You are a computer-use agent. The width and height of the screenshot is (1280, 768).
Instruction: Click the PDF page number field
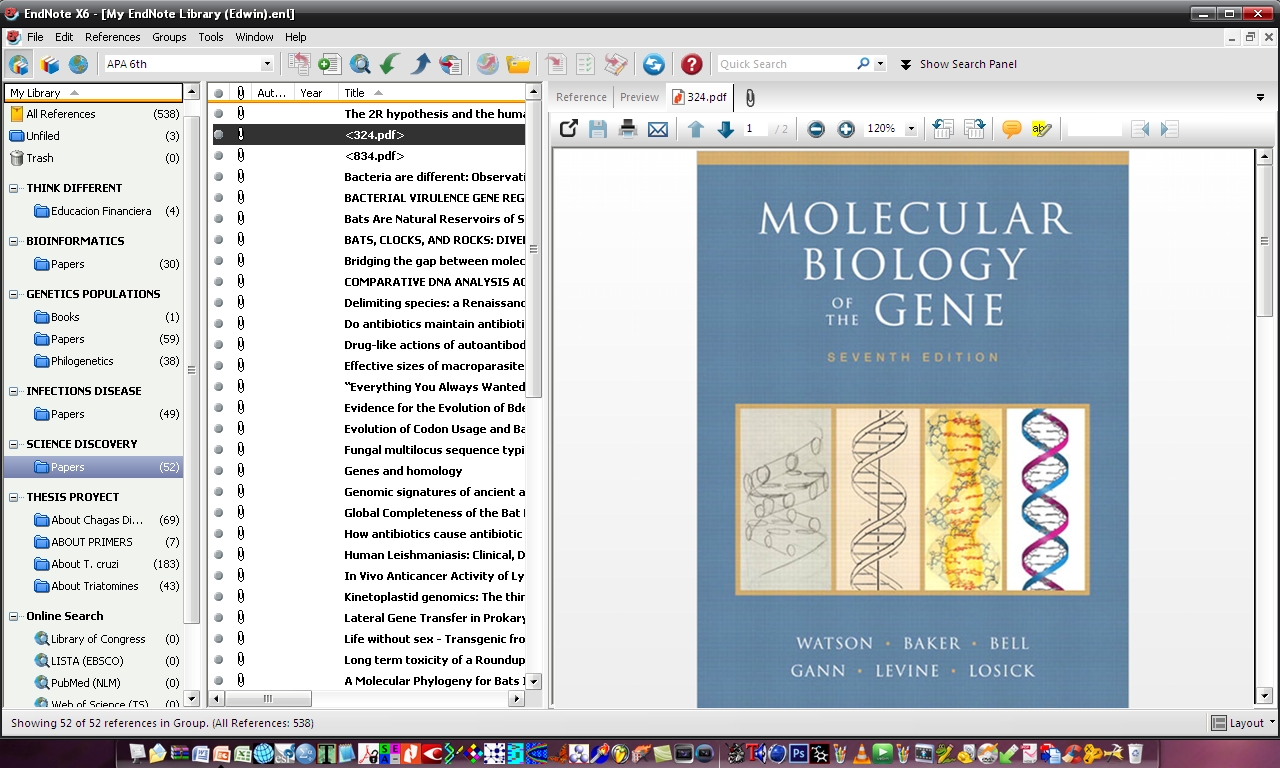click(756, 129)
